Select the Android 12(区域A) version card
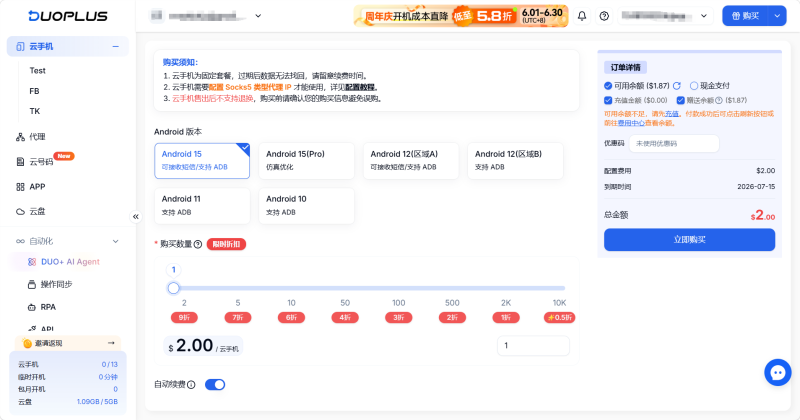 pos(411,161)
